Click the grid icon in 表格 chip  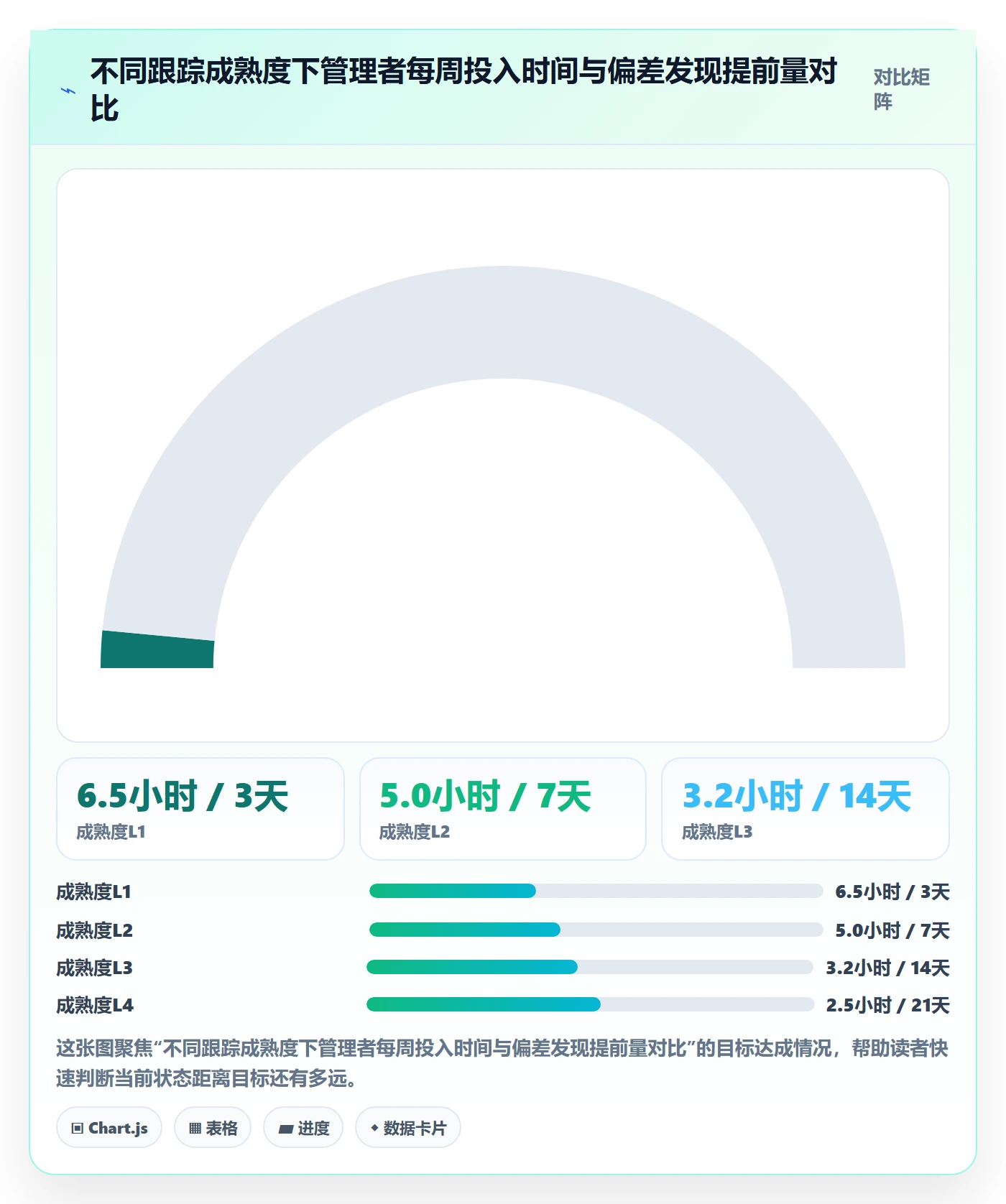(195, 1129)
